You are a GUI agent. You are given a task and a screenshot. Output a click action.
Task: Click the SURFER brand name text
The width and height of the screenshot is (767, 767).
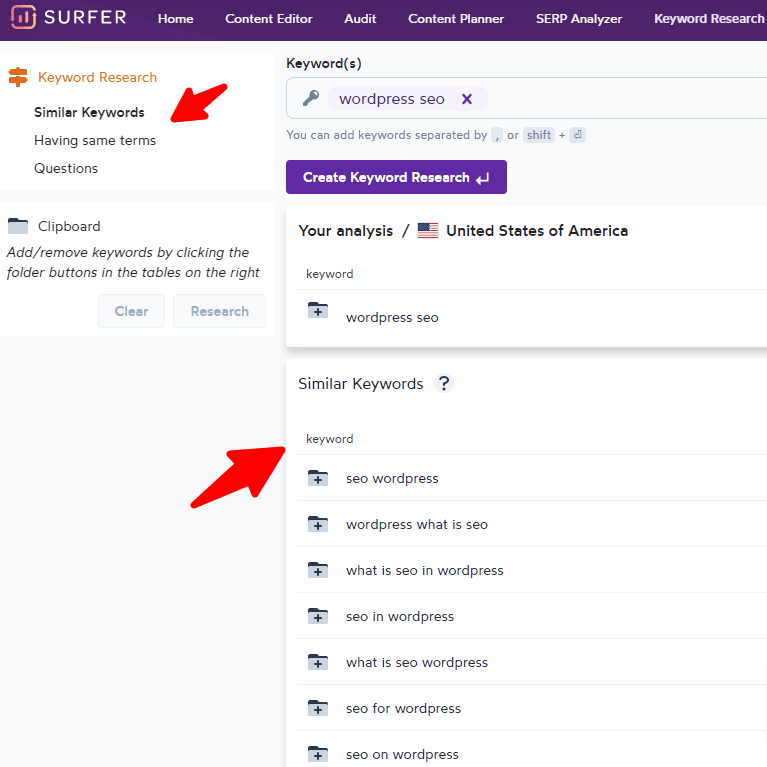85,17
